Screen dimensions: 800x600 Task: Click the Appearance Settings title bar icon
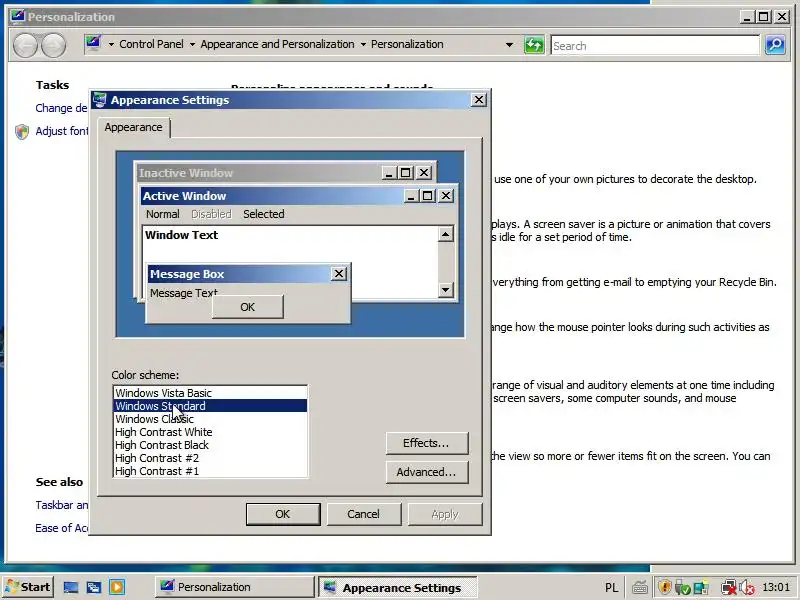tap(101, 100)
